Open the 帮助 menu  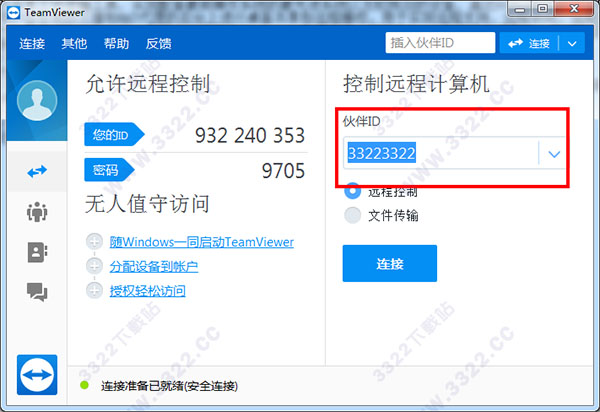(116, 44)
